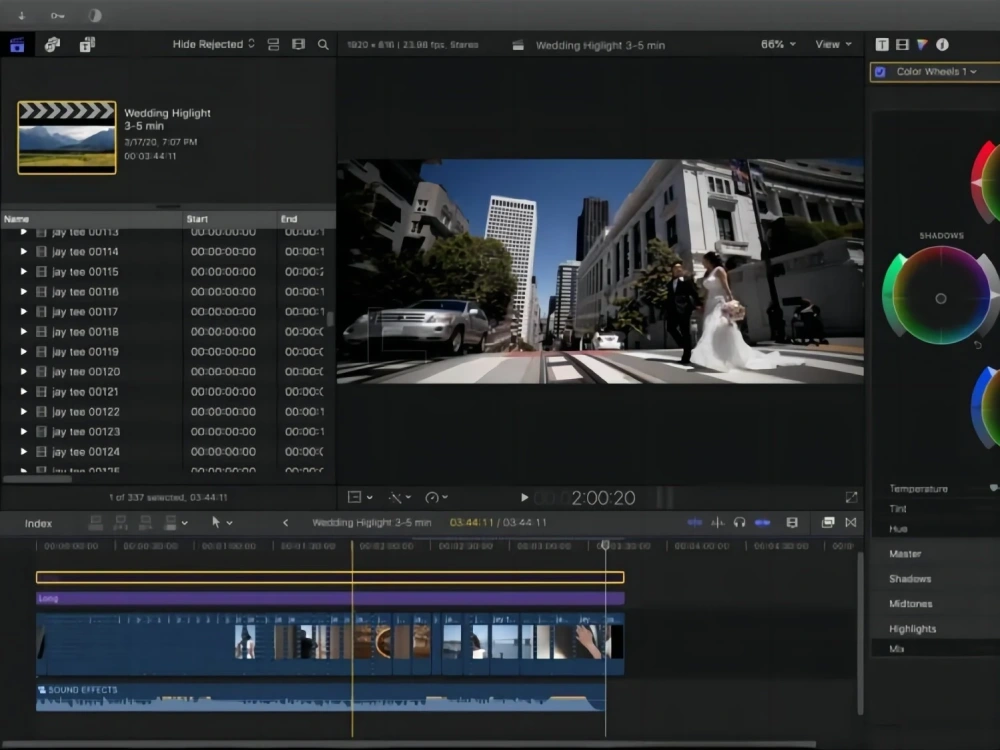Open Color Wheels 1 correction dropdown
This screenshot has height=750, width=1000.
click(937, 71)
